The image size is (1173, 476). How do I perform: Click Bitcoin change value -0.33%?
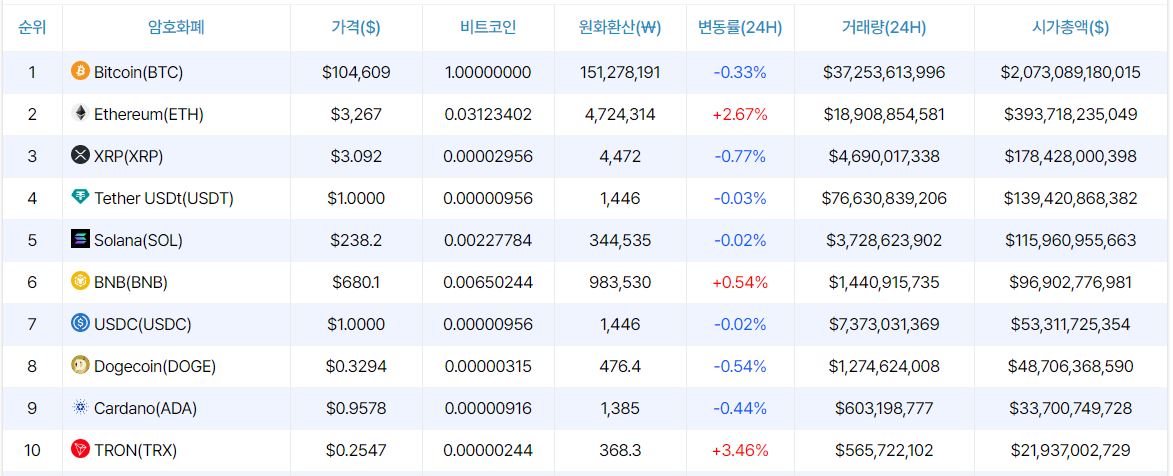tap(740, 73)
